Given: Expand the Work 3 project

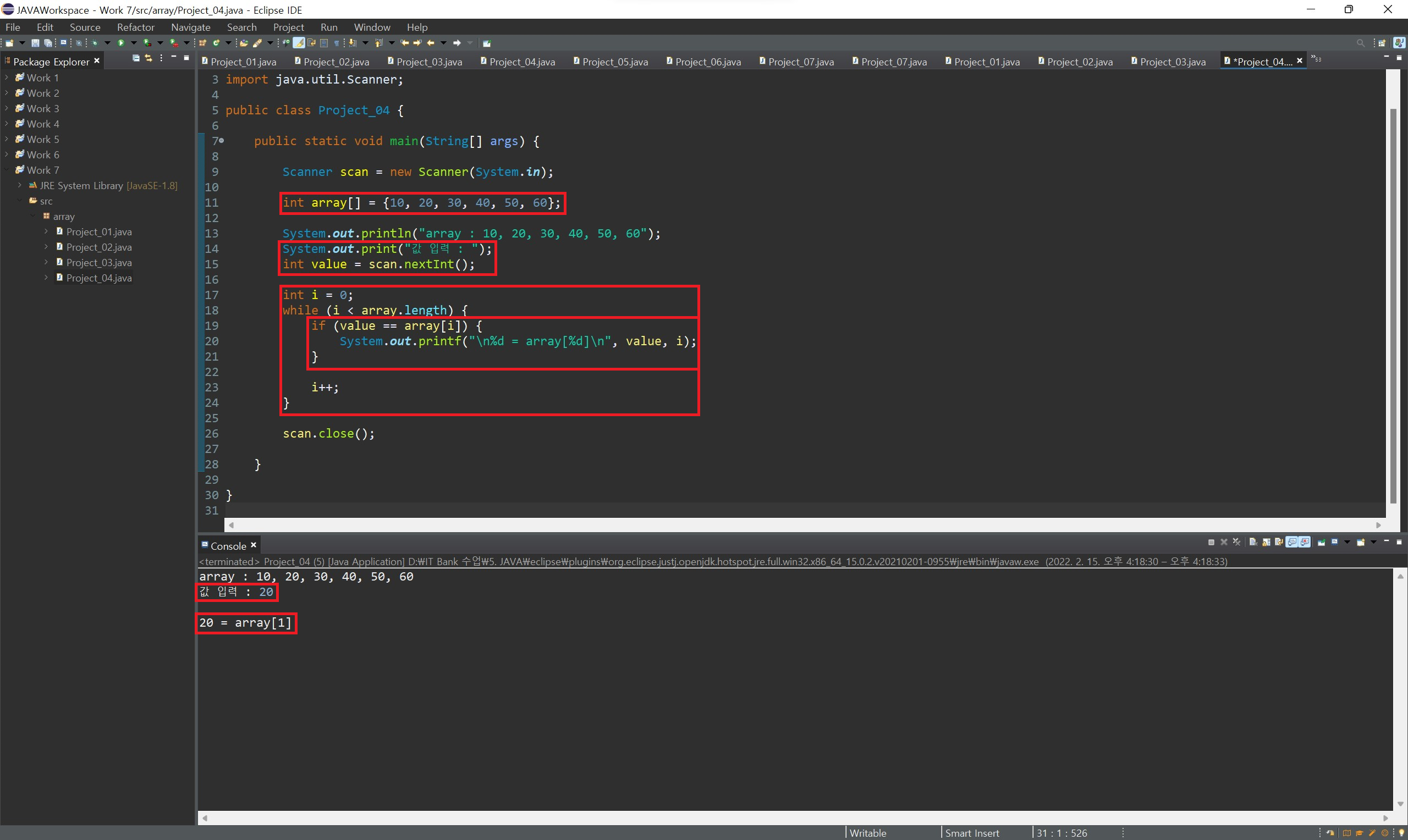Looking at the screenshot, I should 6,108.
